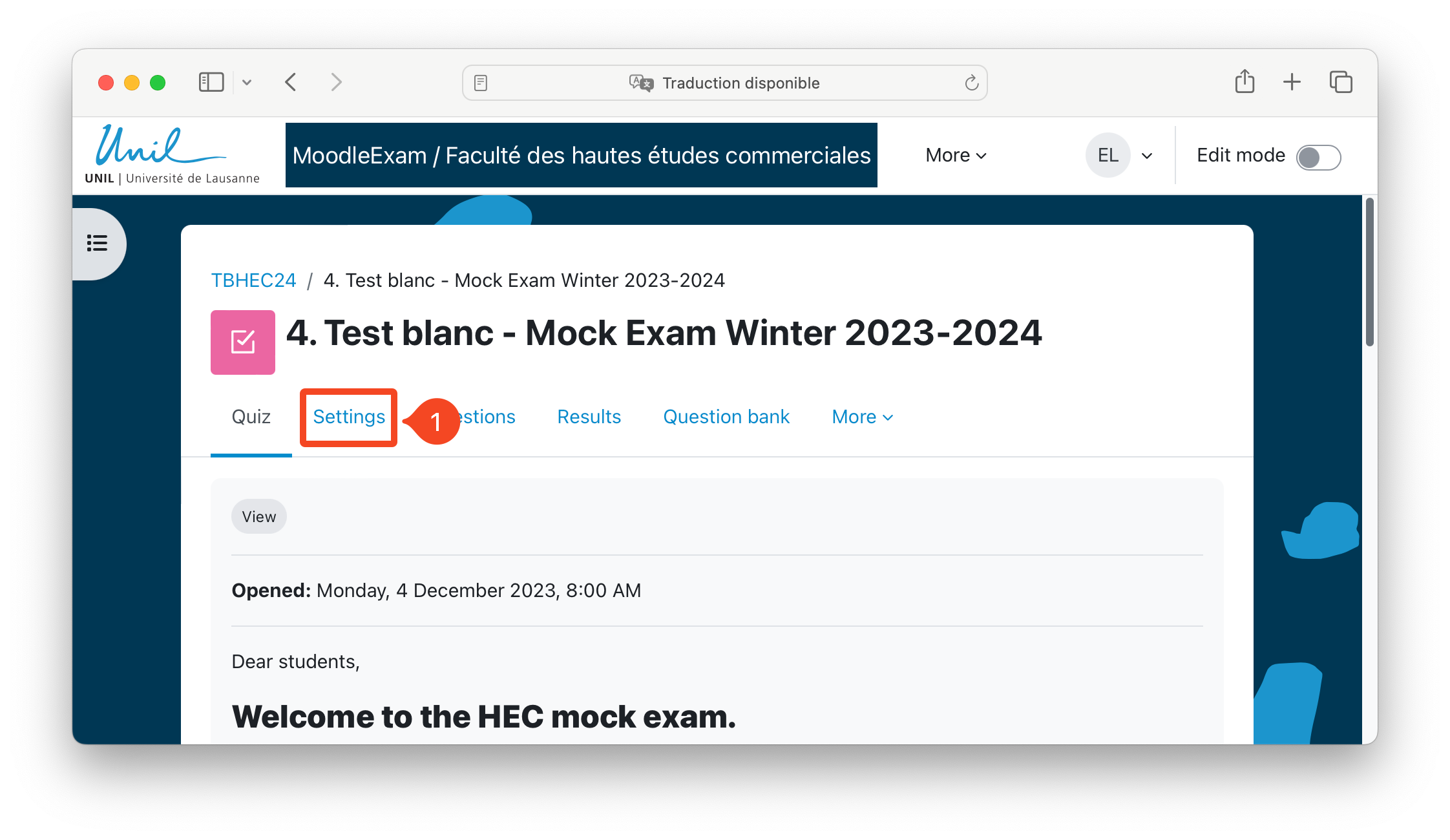Click the MoodleExam faculty header link
The height and width of the screenshot is (840, 1450).
581,156
